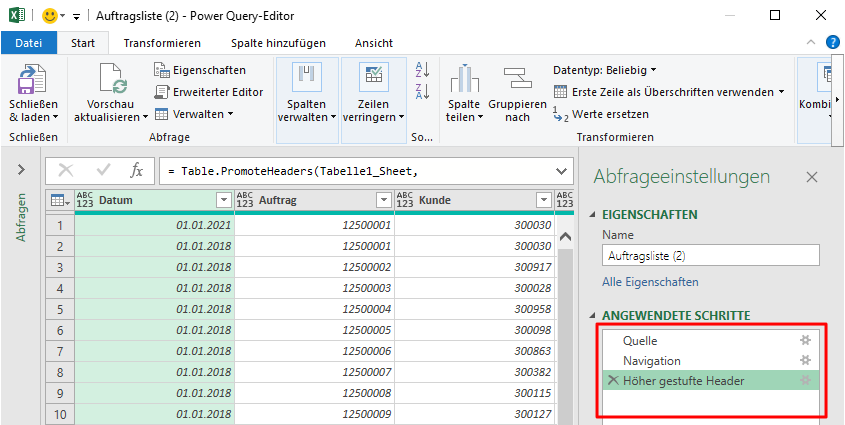Open the Datentyp: Beliebig dropdown
Image resolution: width=845 pixels, height=425 pixels.
pos(605,70)
